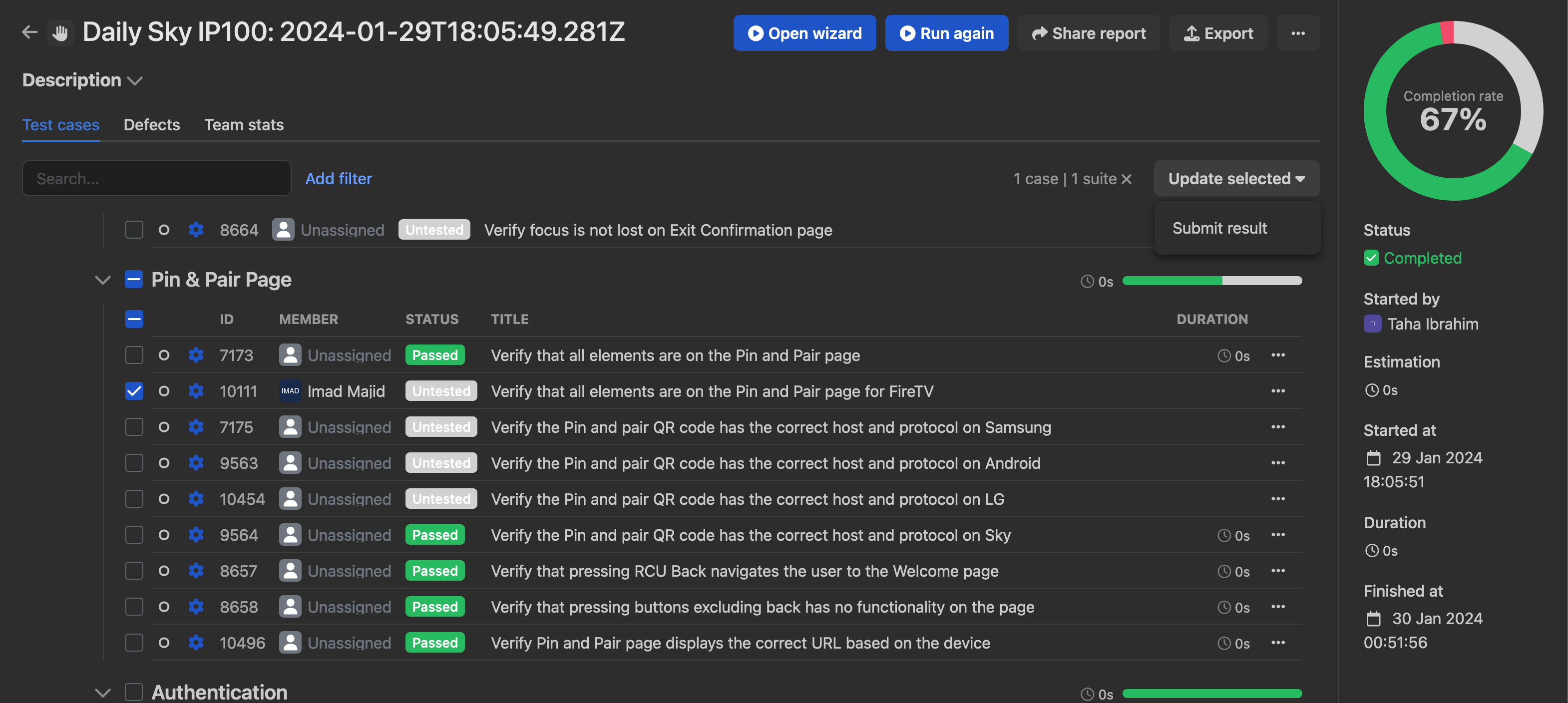Click the Pin & Pair progress bar
The image size is (1568, 703).
point(1211,281)
